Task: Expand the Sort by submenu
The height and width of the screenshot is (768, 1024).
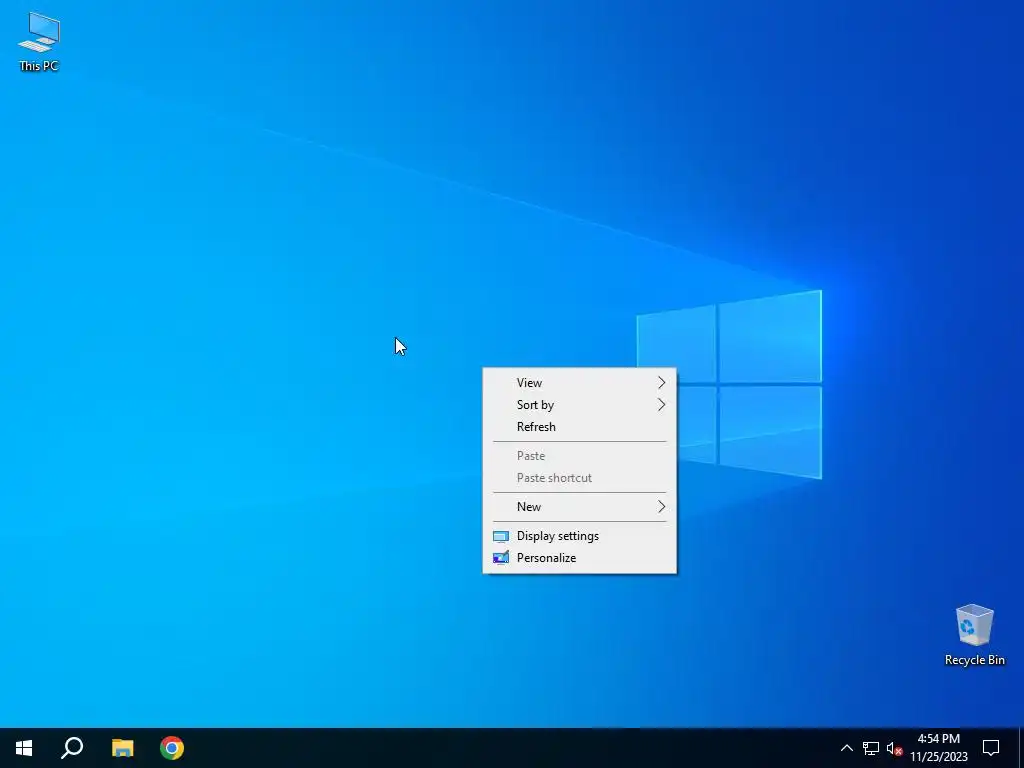Action: [579, 405]
